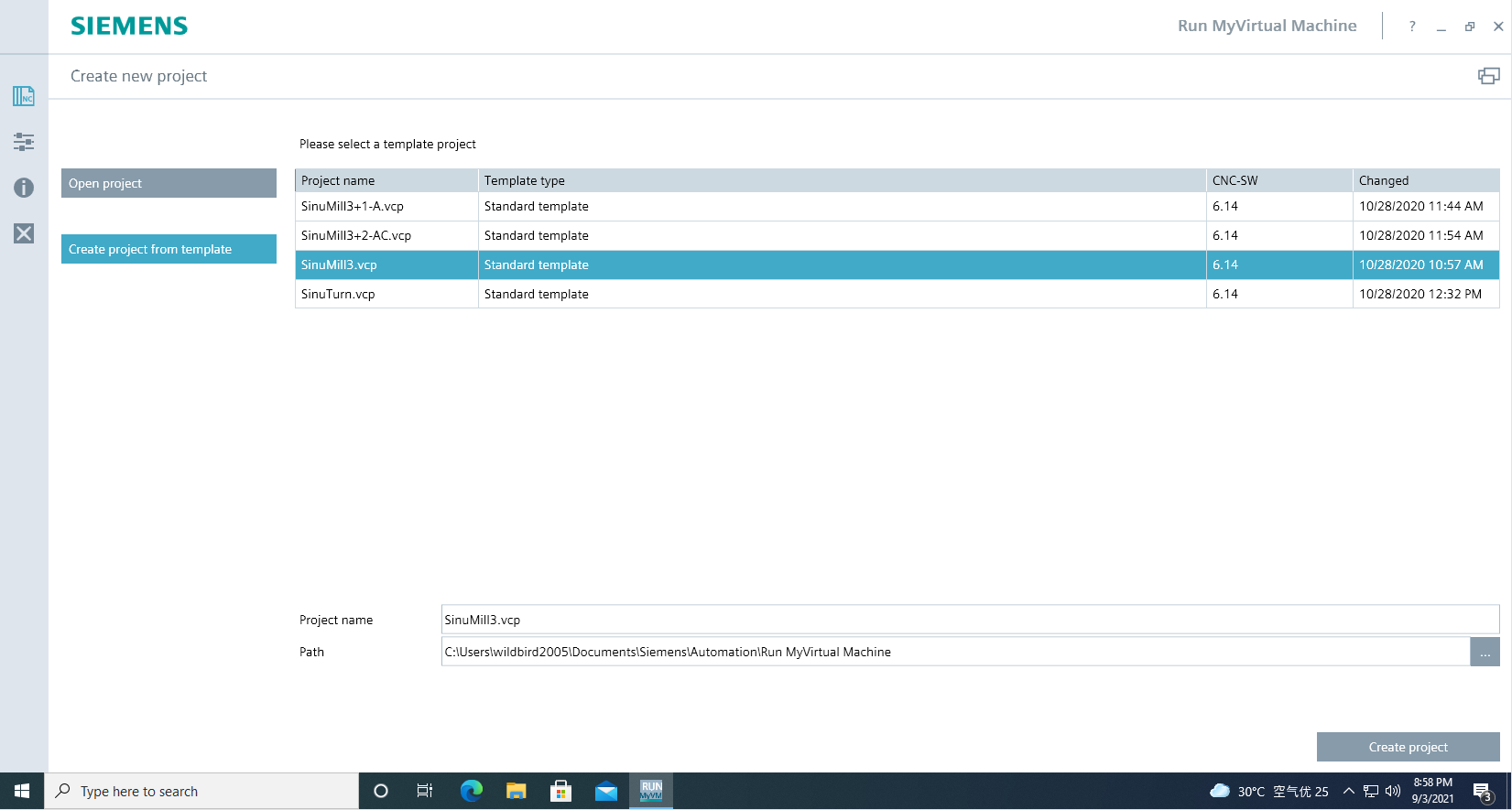Screen dimensions: 1512x810
Task: Sort by Changed column header
Action: (x=1426, y=180)
